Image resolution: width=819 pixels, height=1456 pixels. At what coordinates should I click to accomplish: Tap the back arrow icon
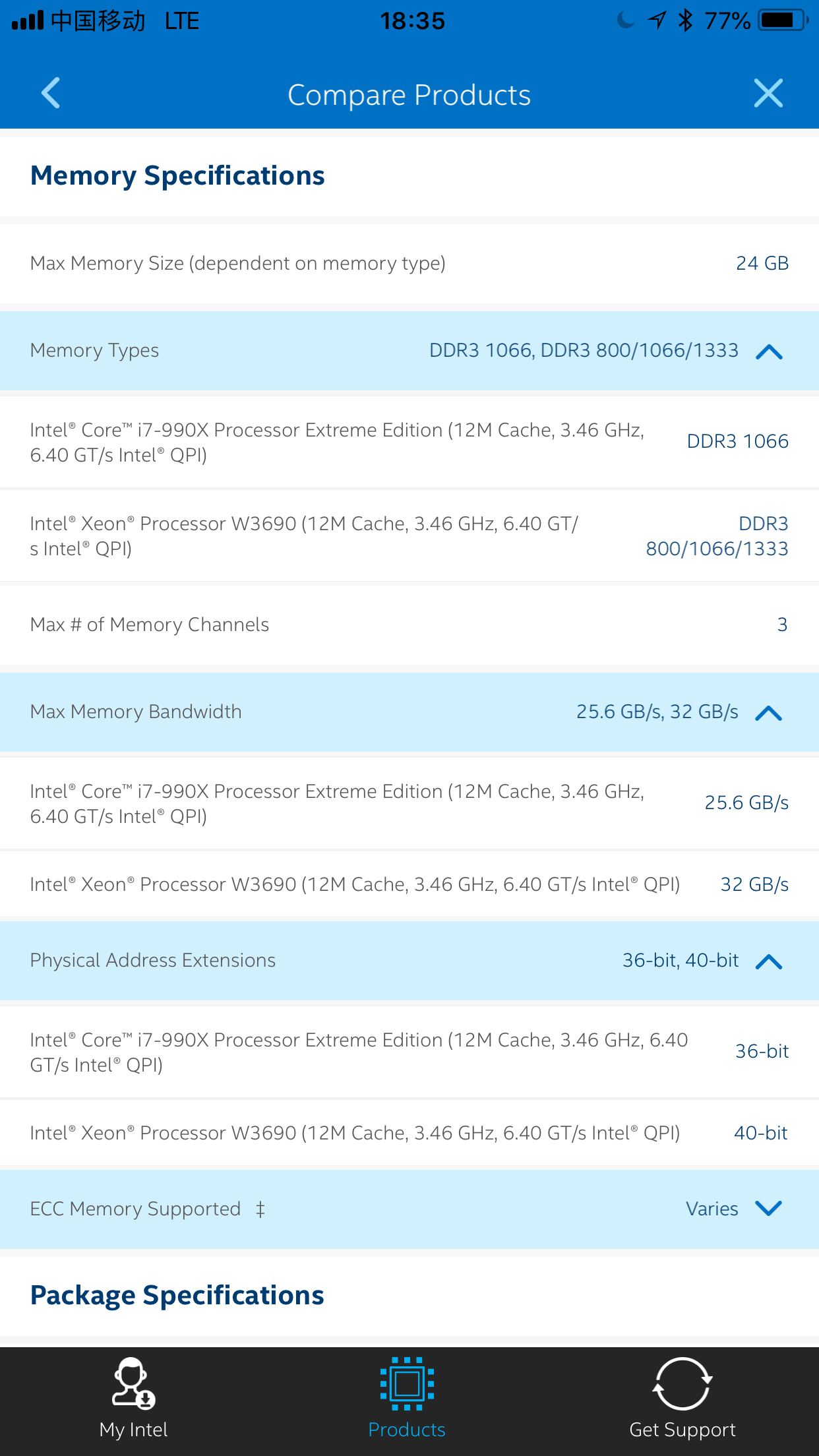(51, 93)
